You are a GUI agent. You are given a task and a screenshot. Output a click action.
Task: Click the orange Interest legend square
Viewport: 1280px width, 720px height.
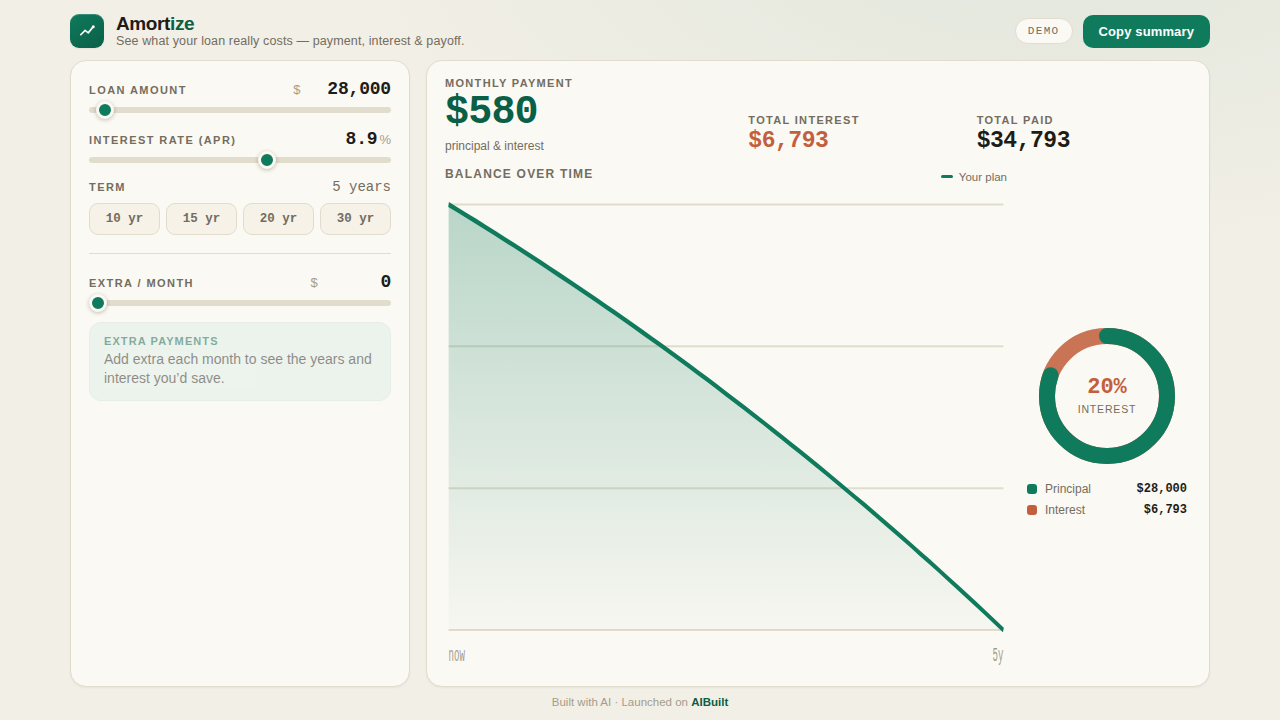tap(1032, 510)
